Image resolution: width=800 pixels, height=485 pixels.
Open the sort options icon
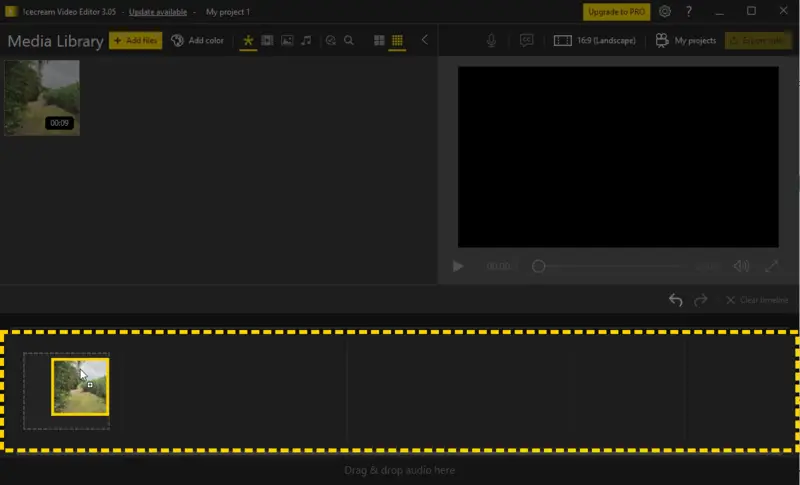[x=331, y=40]
